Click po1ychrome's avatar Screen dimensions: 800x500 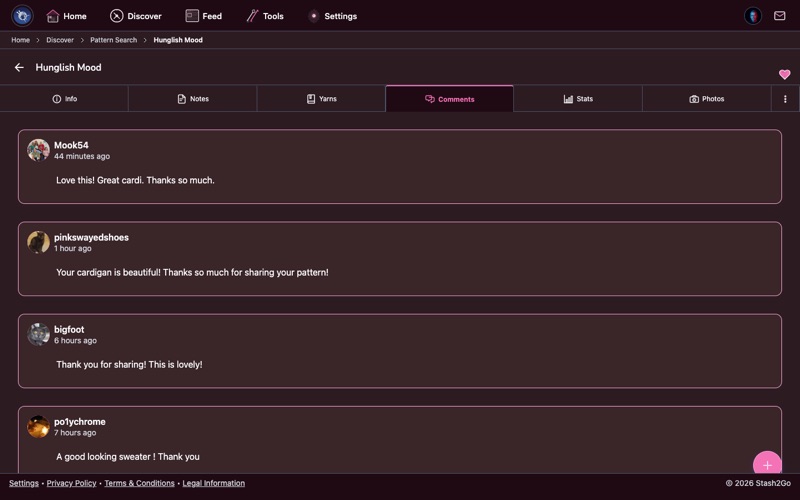(38, 427)
